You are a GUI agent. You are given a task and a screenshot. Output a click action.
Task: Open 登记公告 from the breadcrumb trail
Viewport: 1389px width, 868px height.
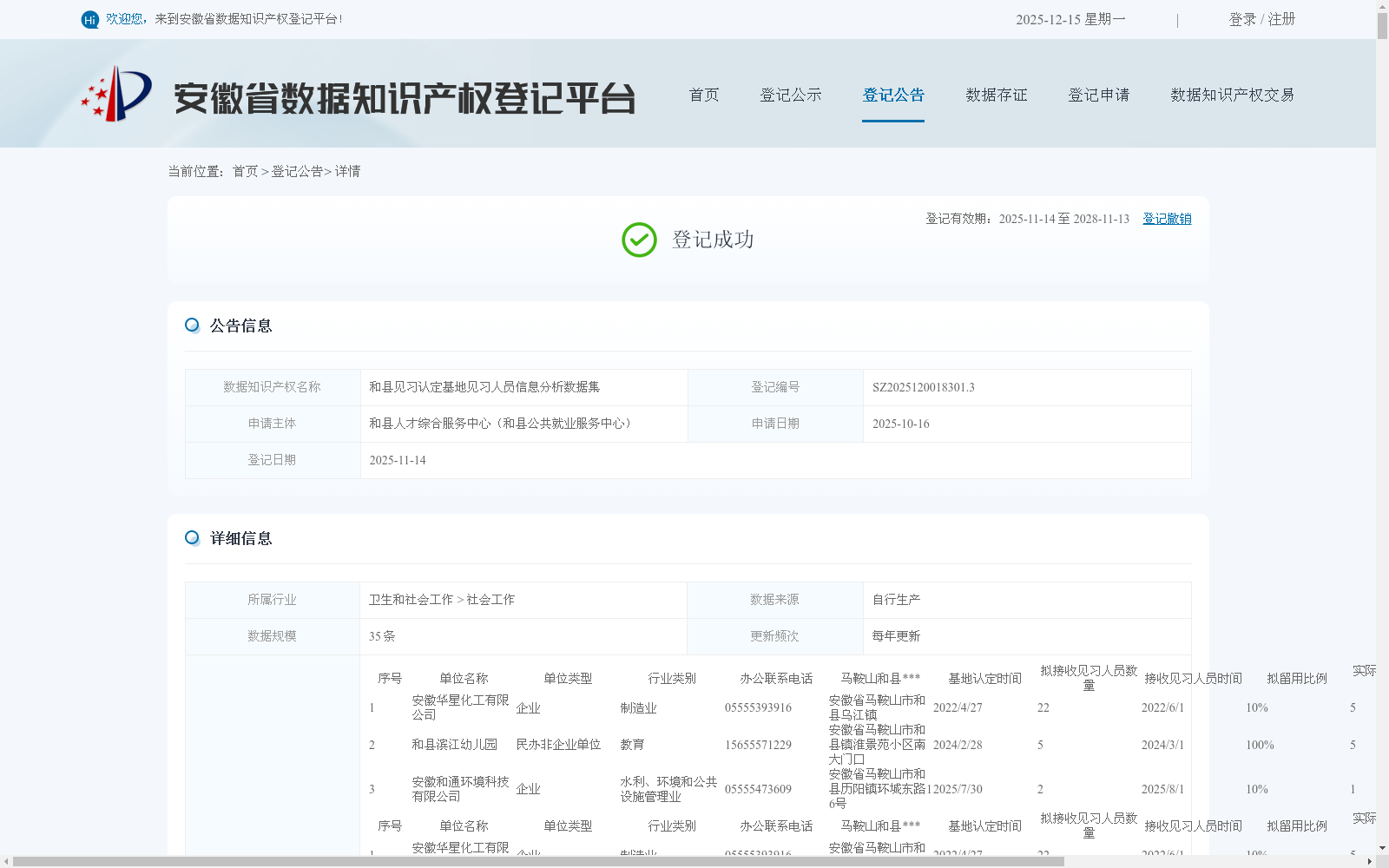coord(296,172)
